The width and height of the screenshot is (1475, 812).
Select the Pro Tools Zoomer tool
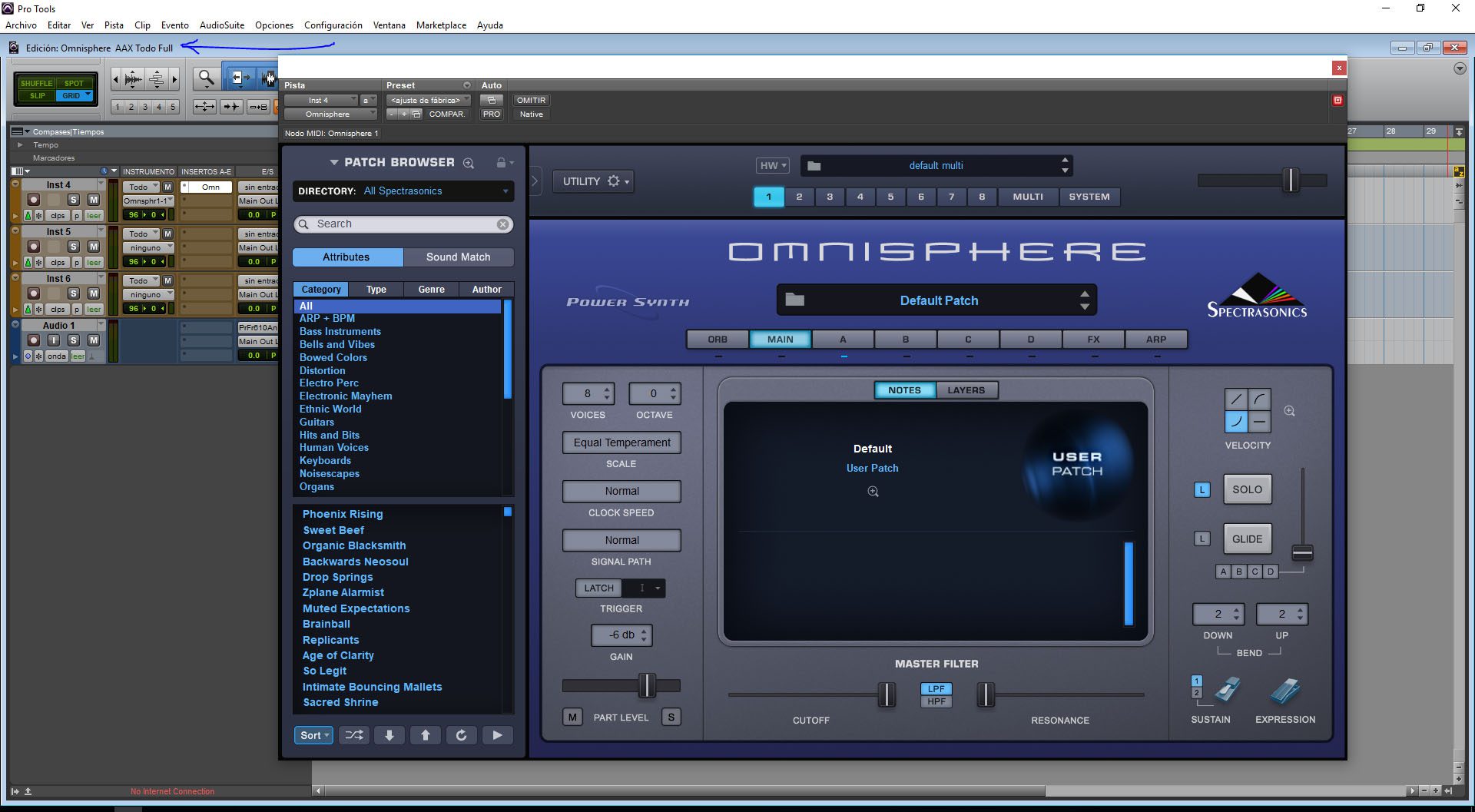pyautogui.click(x=206, y=78)
